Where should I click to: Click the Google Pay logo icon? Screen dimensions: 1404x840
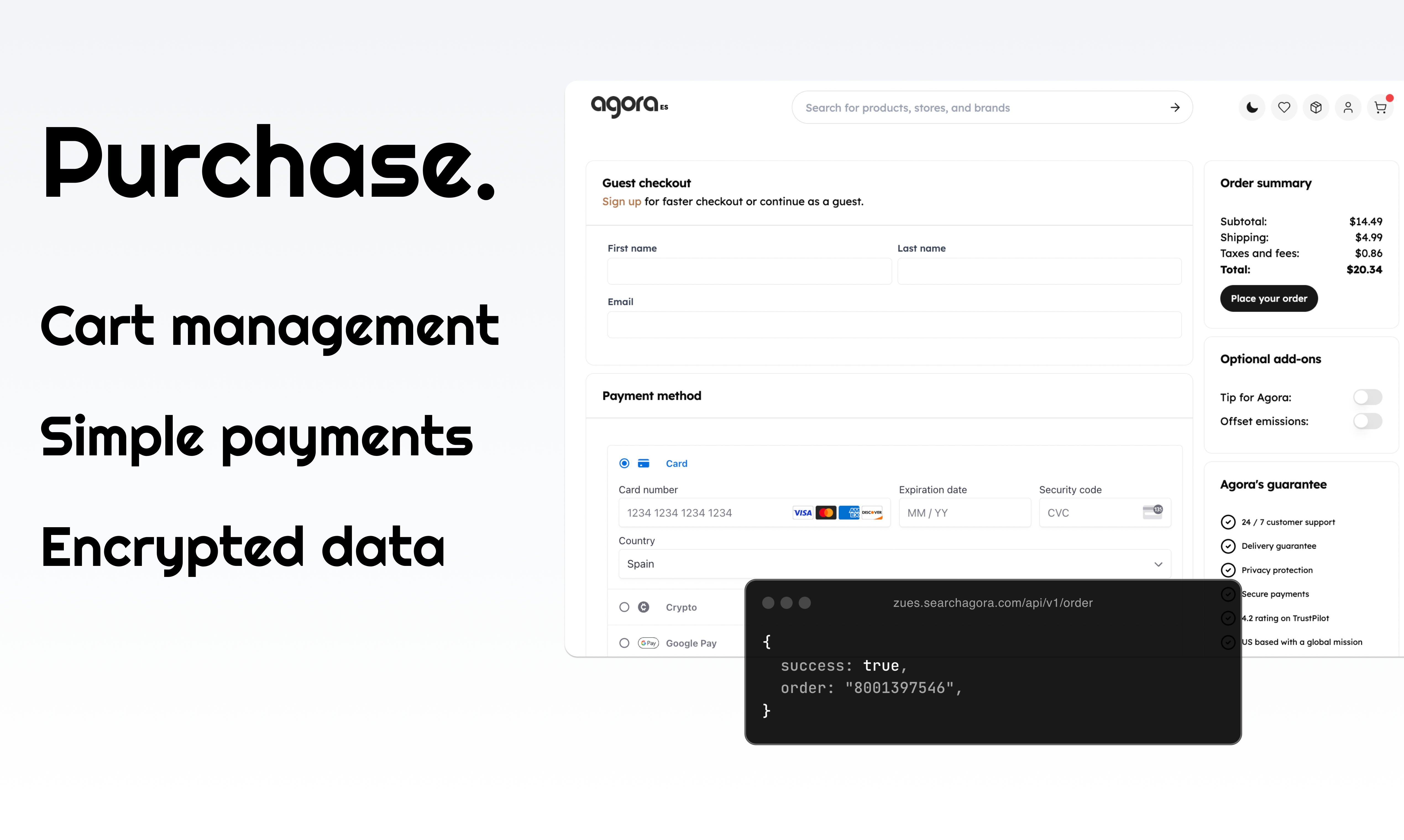pyautogui.click(x=648, y=643)
